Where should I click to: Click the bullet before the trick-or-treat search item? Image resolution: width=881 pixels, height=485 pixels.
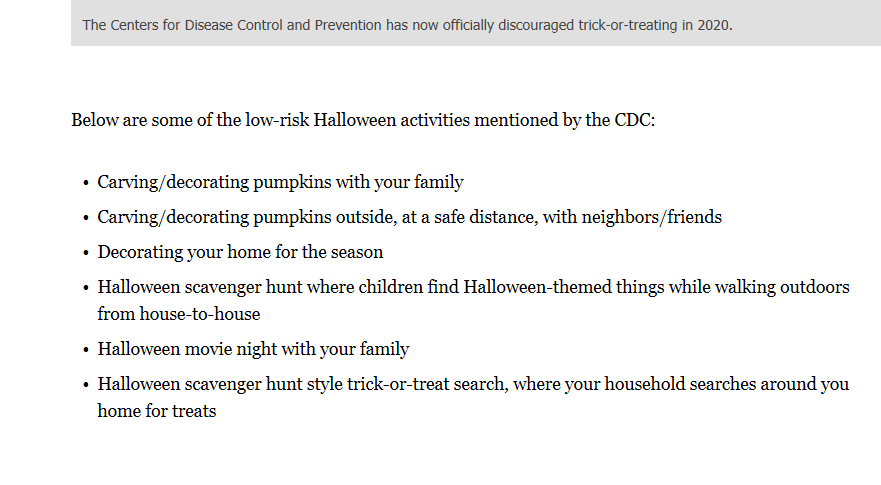pos(86,385)
